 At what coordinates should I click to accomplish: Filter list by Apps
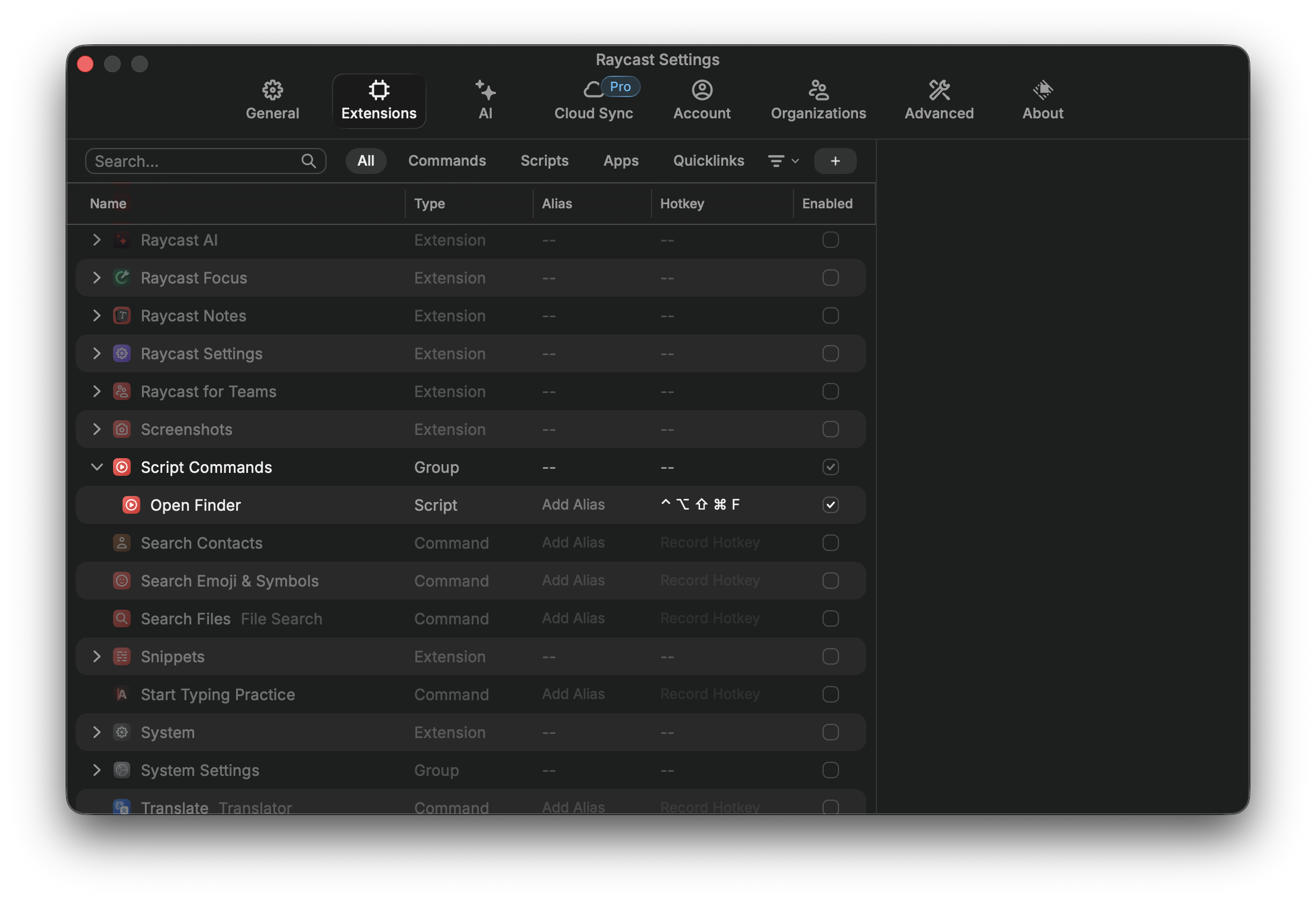pyautogui.click(x=621, y=161)
